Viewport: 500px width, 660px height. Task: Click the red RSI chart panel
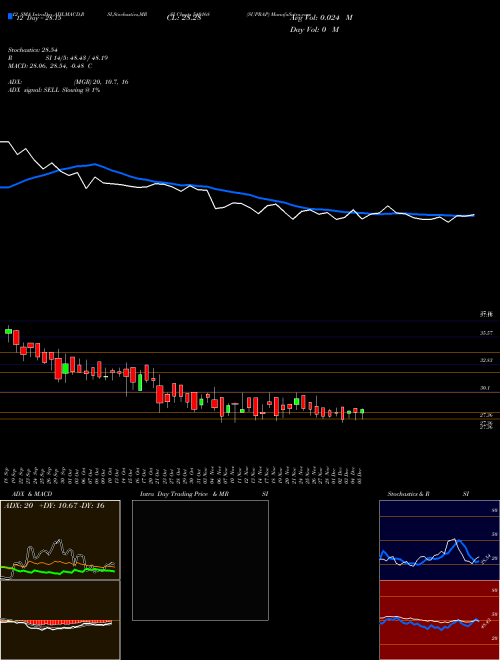tap(439, 620)
